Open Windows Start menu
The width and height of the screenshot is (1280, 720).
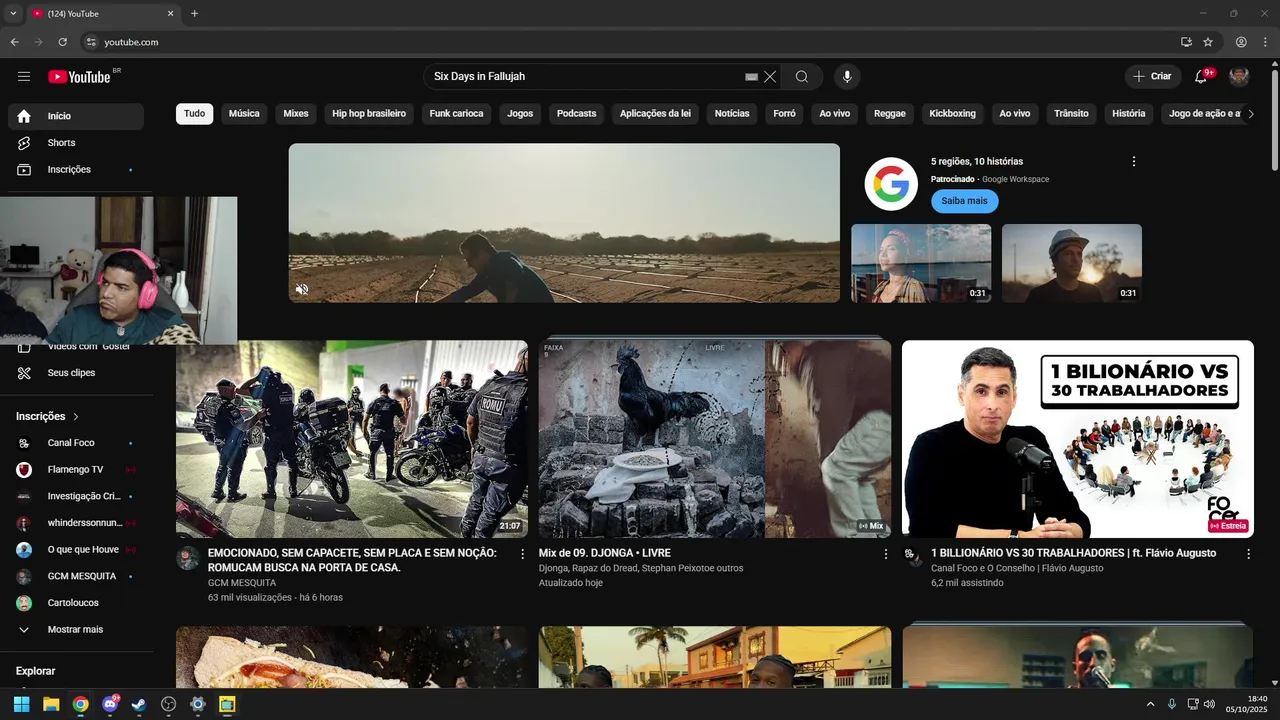coord(22,704)
